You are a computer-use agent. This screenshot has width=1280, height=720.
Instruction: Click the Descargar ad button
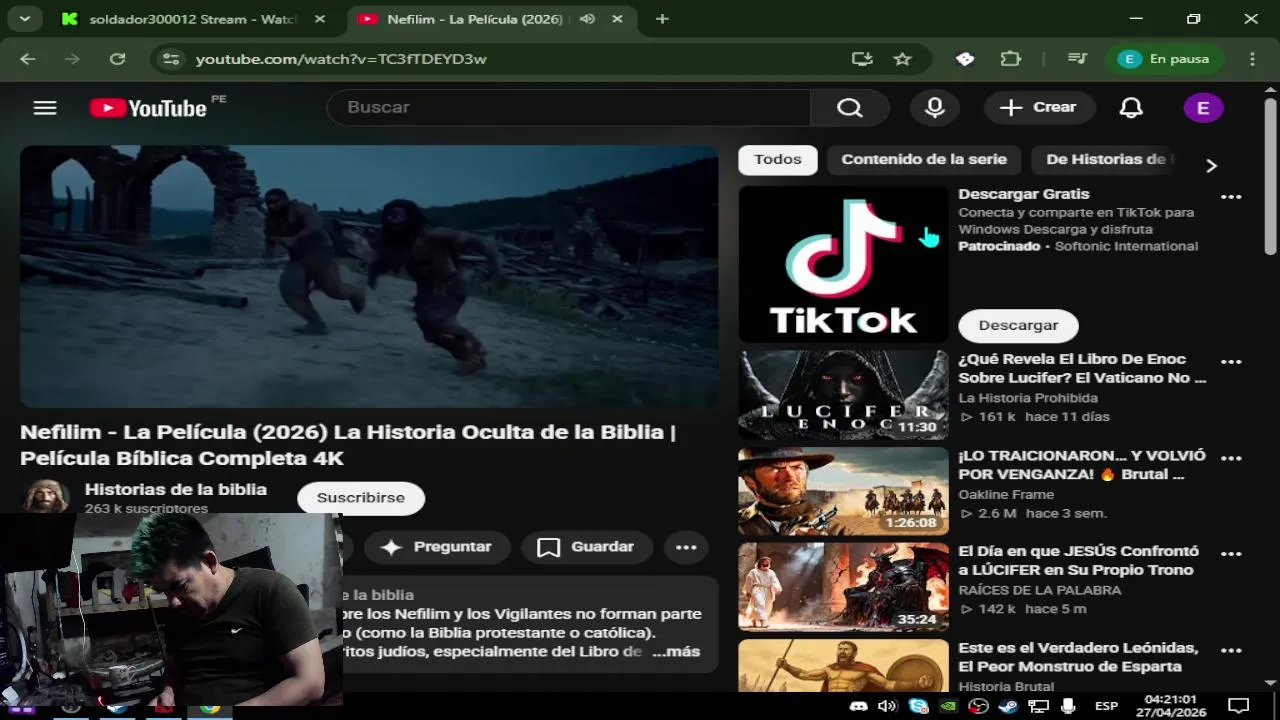[1018, 325]
